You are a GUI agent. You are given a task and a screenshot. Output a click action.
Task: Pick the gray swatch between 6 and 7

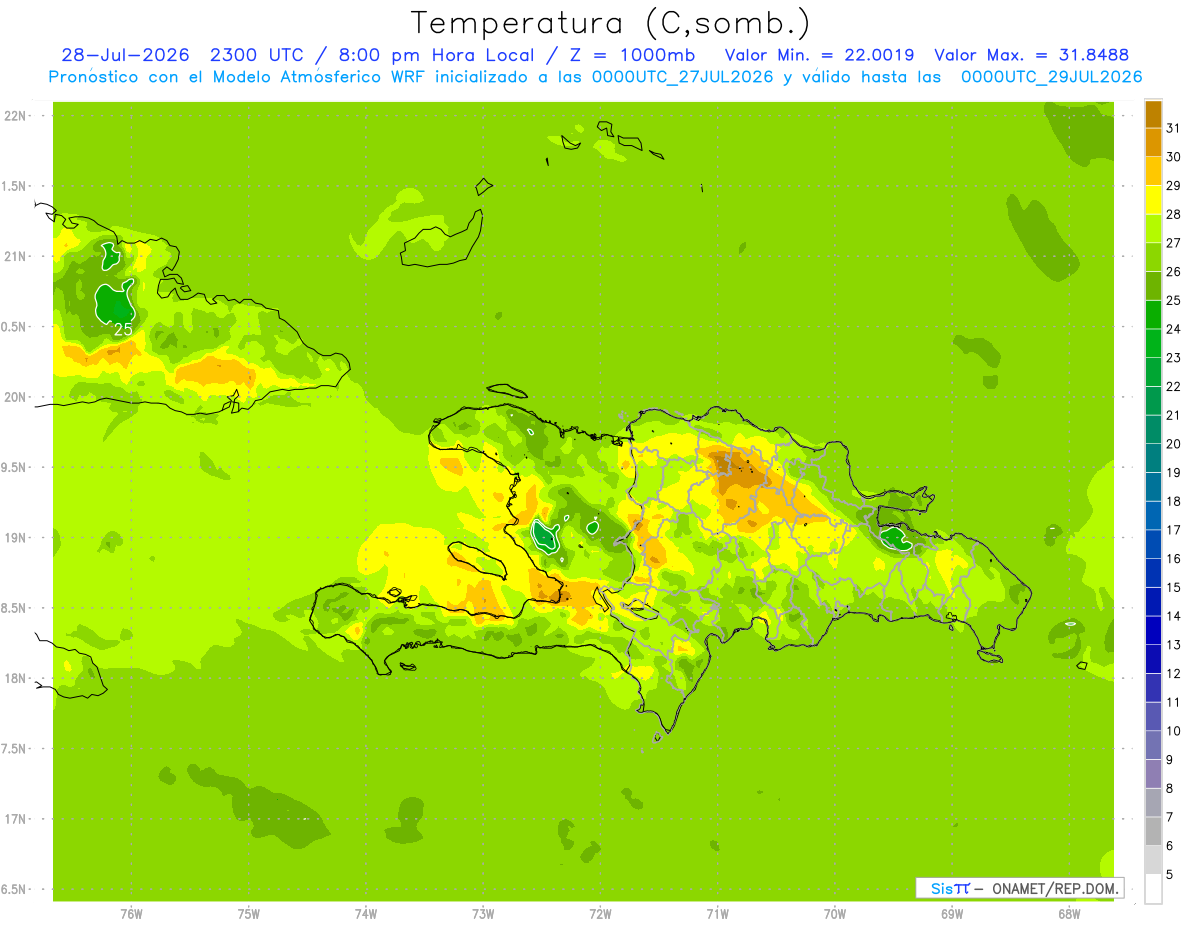click(x=1153, y=832)
